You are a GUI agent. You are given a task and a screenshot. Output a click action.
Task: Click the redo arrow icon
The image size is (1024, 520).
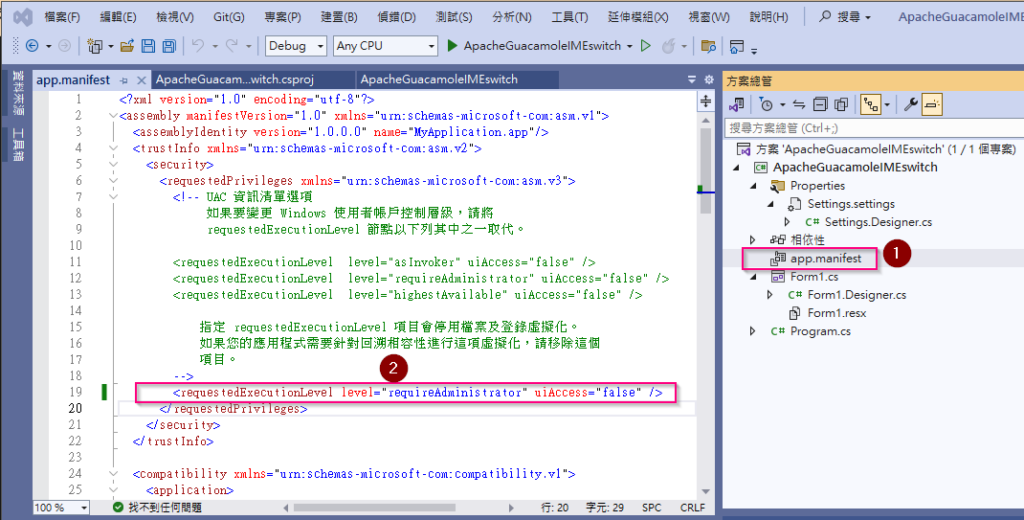point(231,46)
